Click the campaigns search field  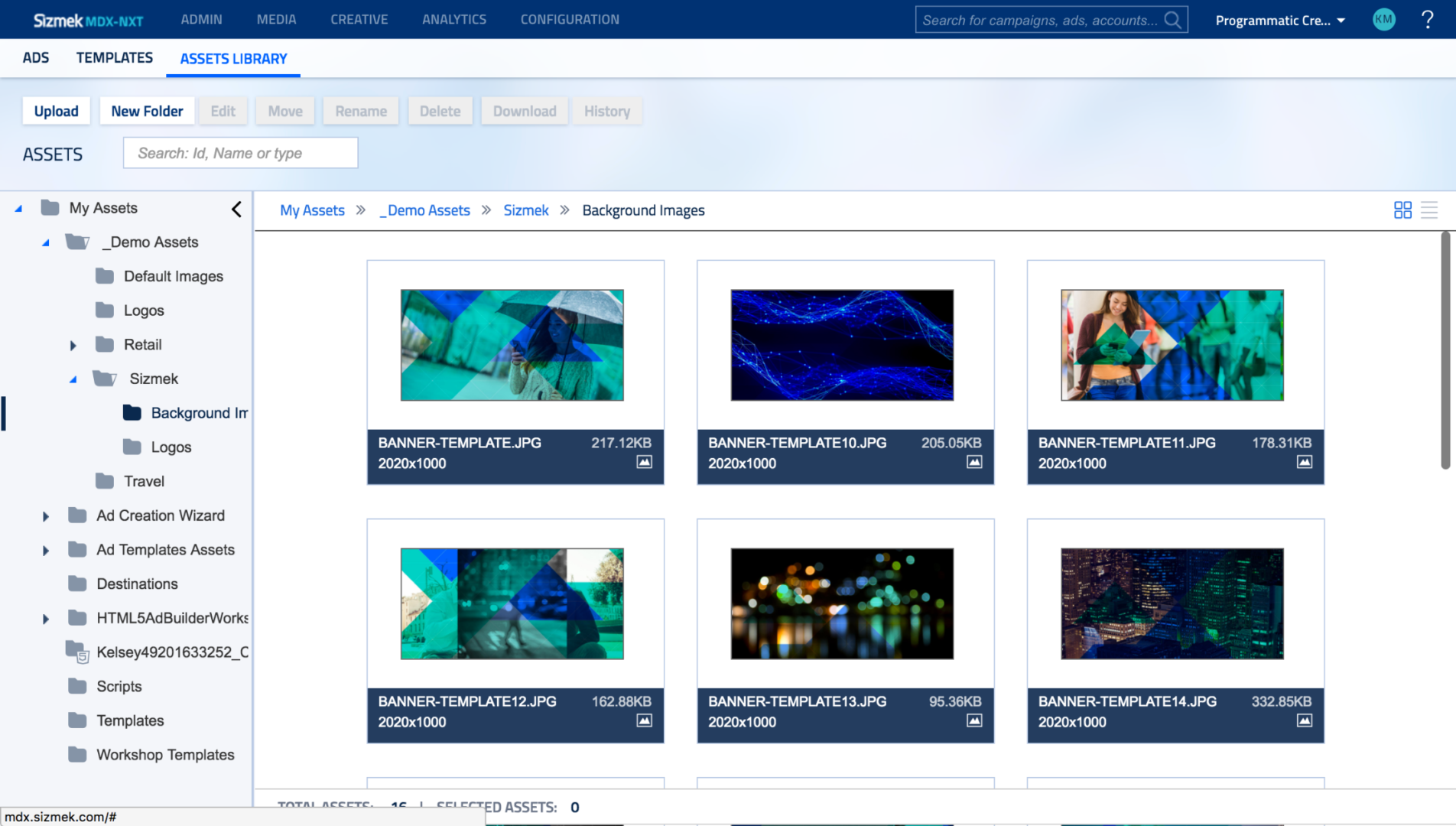point(1051,20)
